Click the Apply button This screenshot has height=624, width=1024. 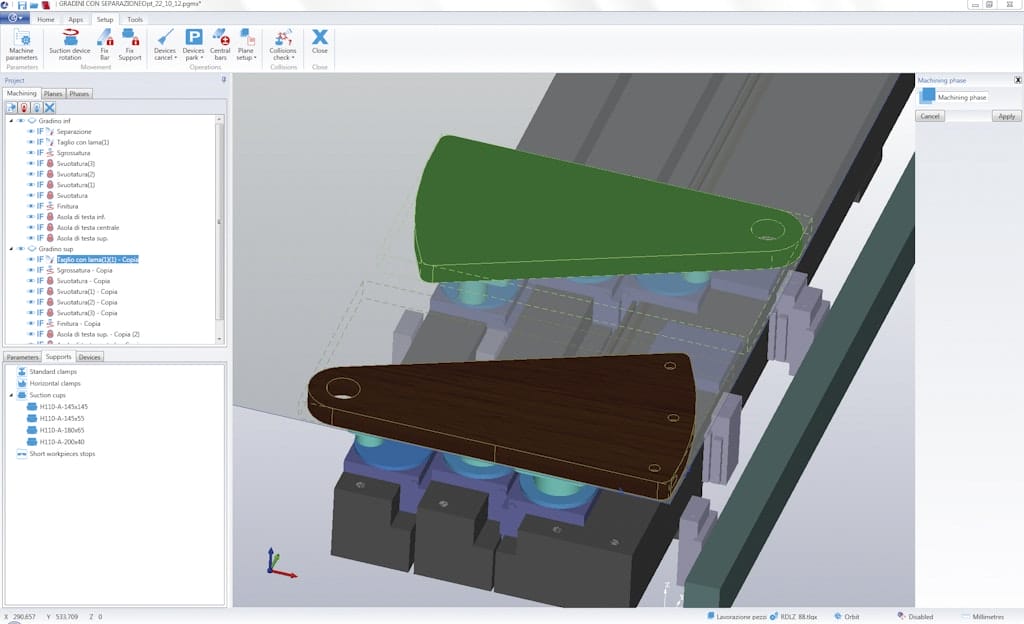1007,116
